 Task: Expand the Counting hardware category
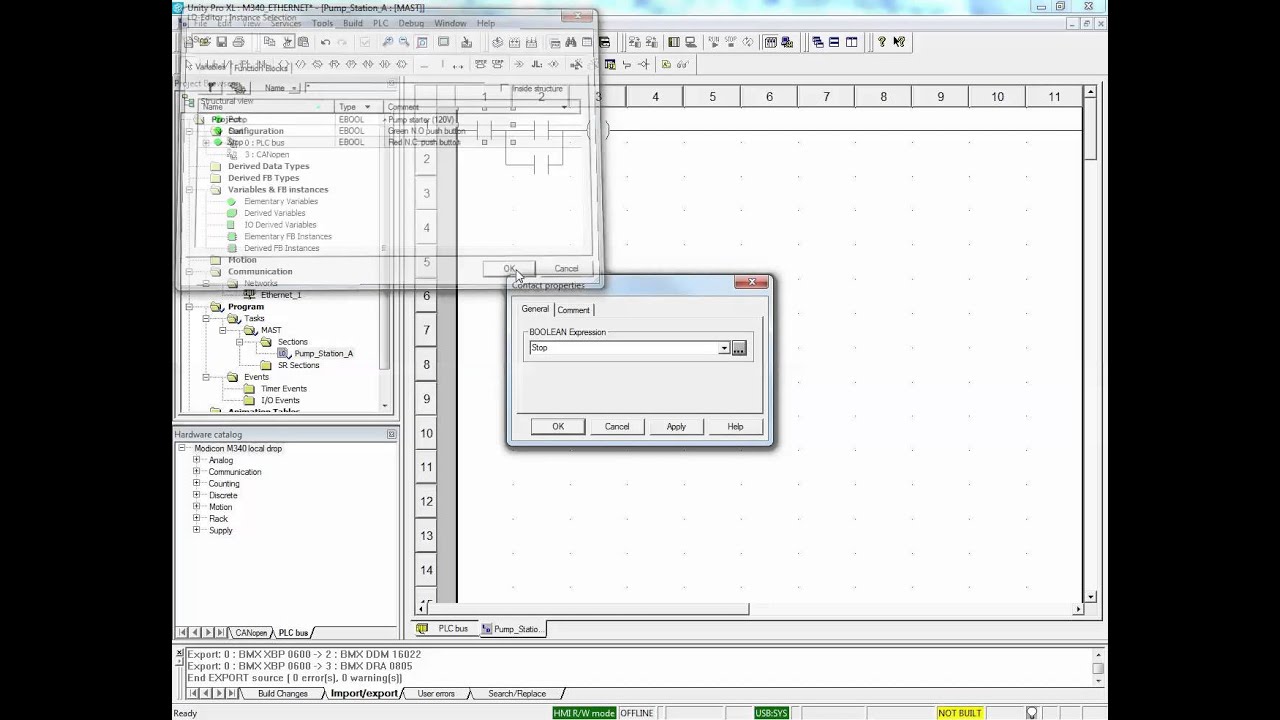coord(197,483)
